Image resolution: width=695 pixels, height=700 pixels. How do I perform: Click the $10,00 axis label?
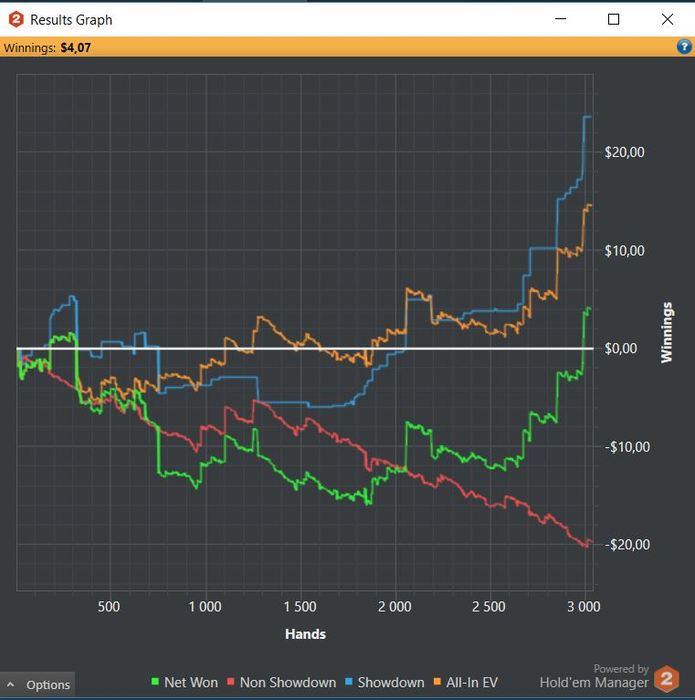(624, 250)
